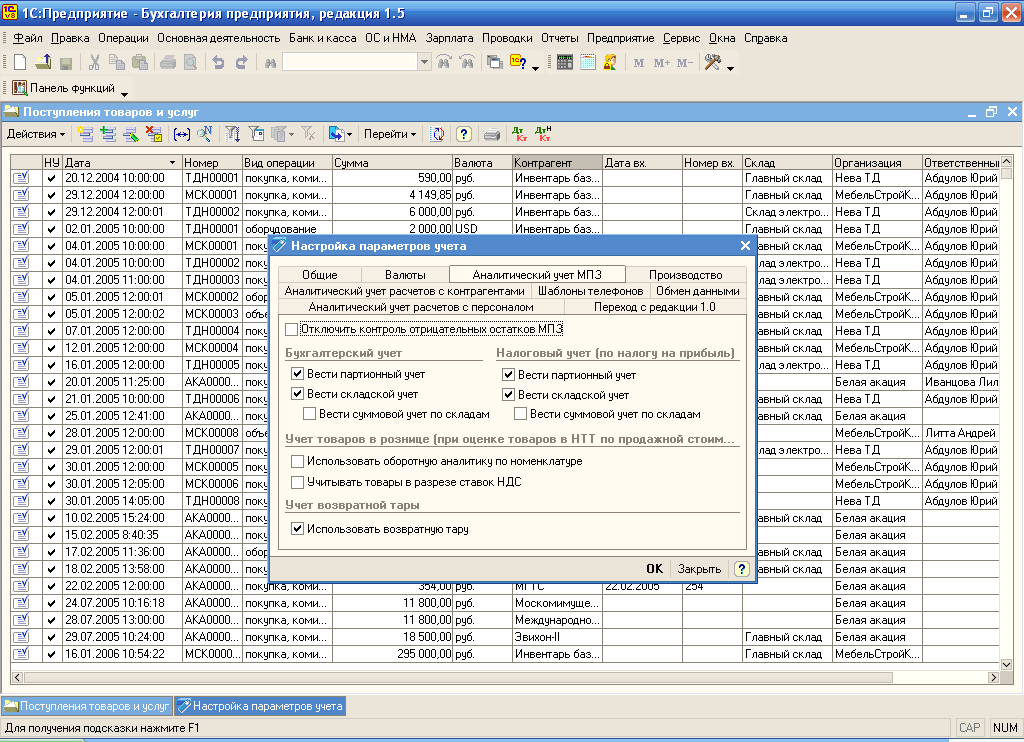The image size is (1024, 742).
Task: Uncheck Вести складской учет under Бухгалтерский учет
Action: pos(297,394)
